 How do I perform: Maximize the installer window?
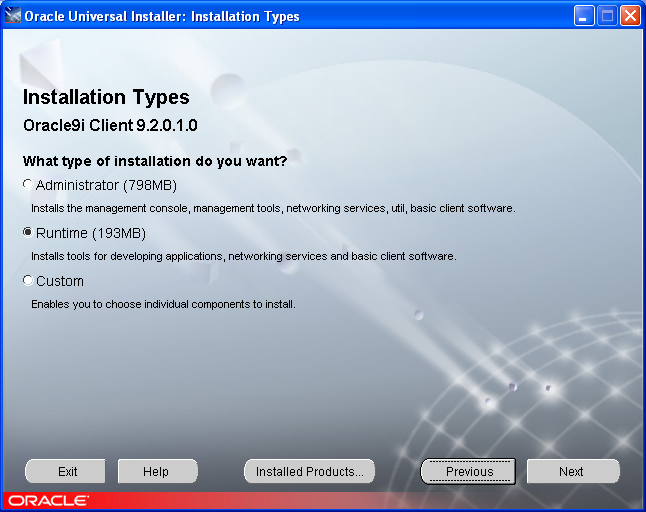click(607, 16)
